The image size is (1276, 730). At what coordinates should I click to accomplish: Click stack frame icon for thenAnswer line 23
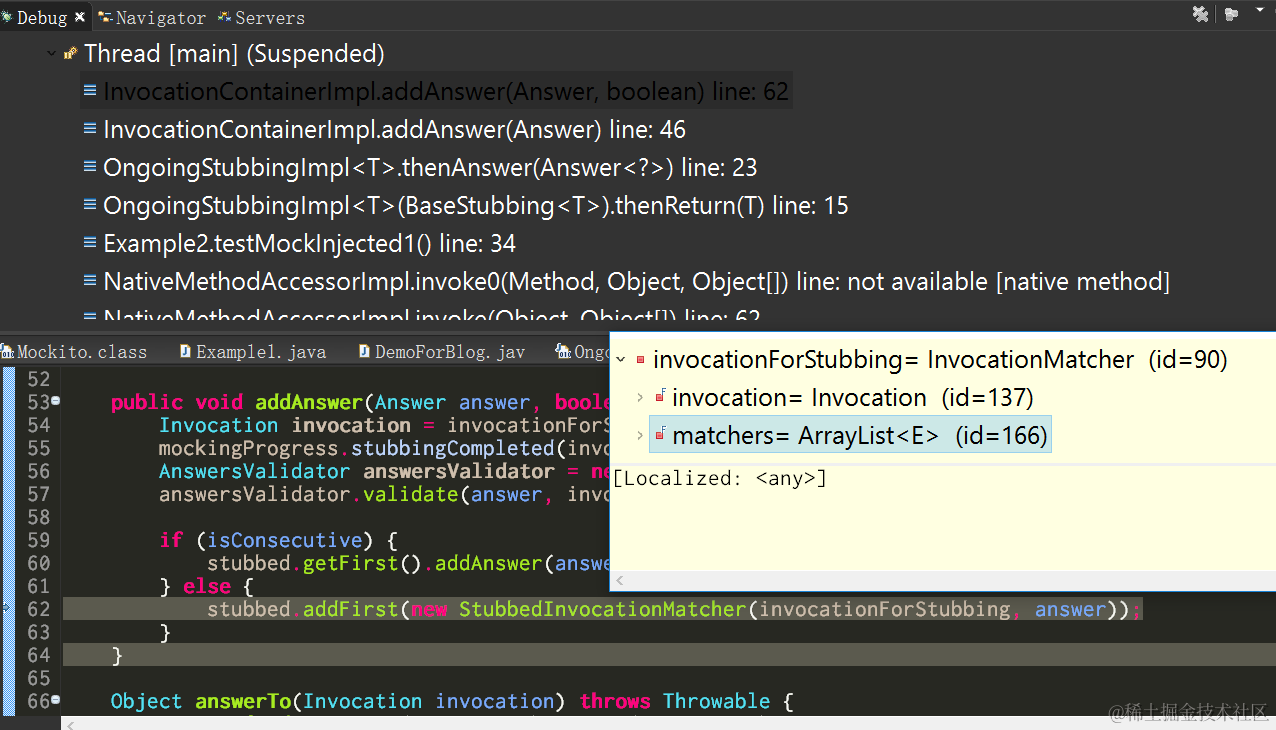90,167
